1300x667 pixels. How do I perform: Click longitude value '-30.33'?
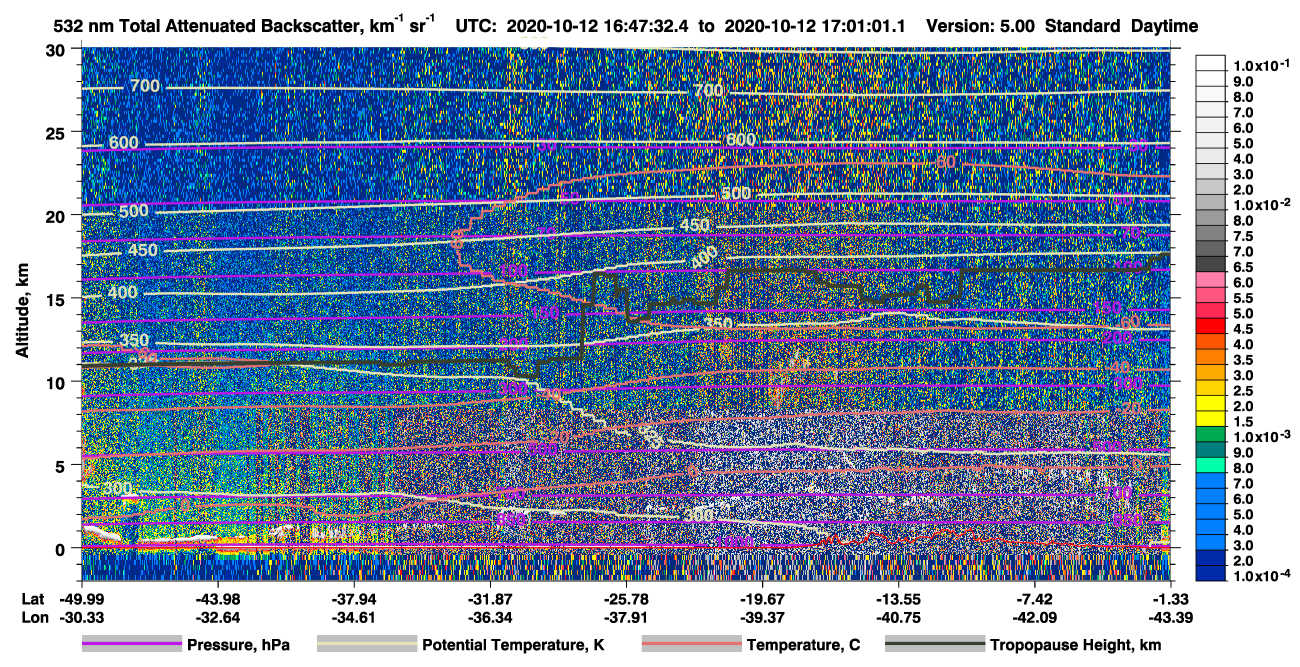tap(81, 617)
